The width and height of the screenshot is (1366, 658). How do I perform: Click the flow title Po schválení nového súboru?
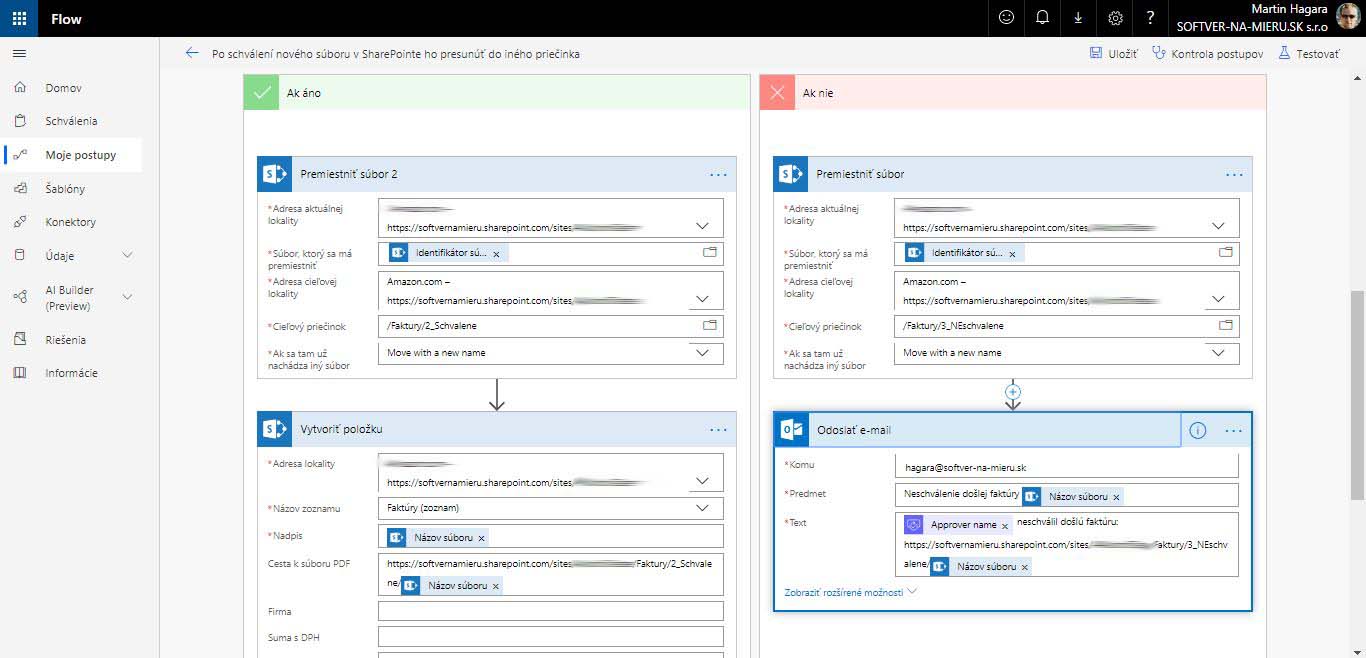pos(396,53)
